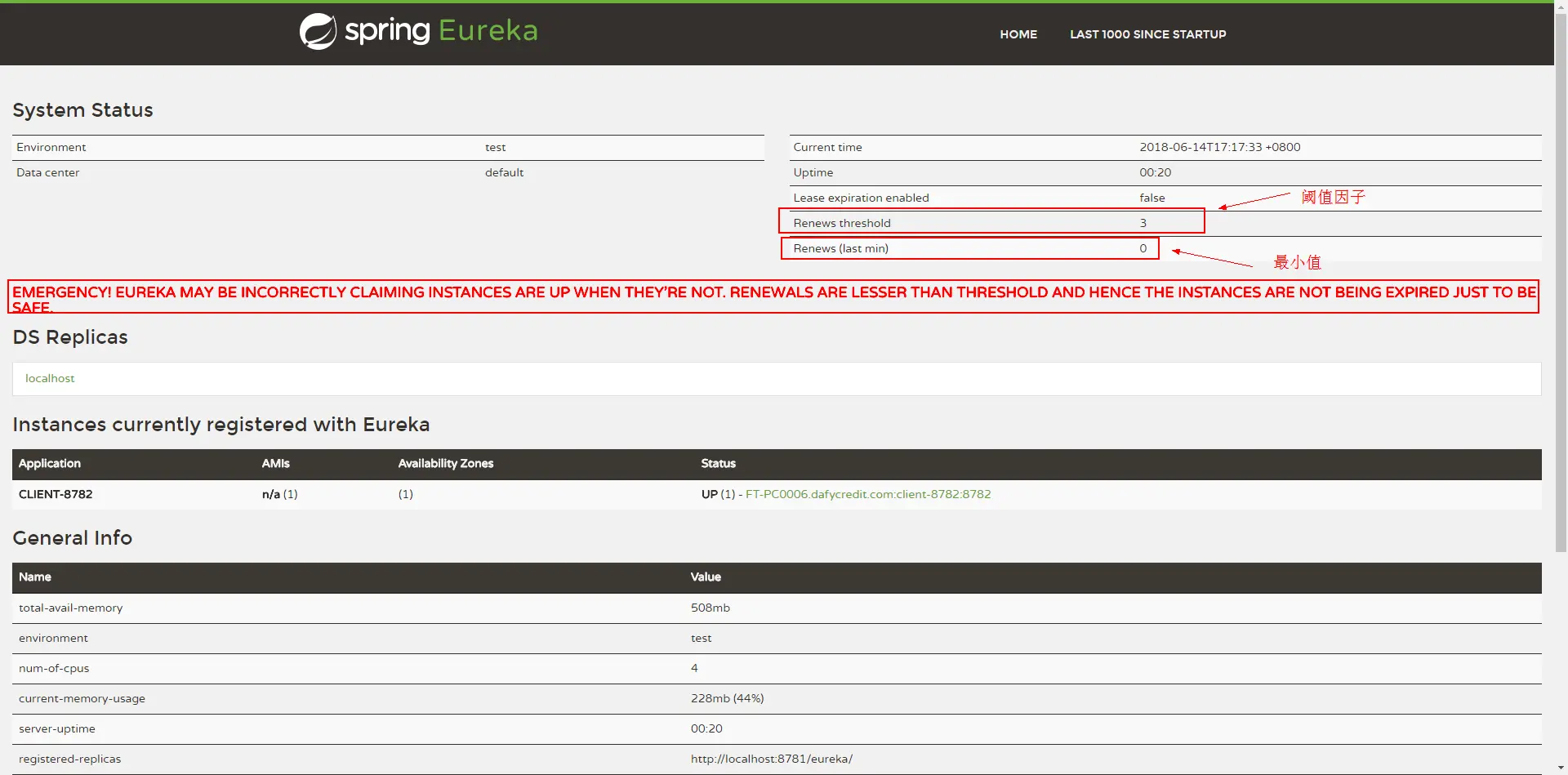Select the server-uptime value 00:20
1568x775 pixels.
point(706,728)
